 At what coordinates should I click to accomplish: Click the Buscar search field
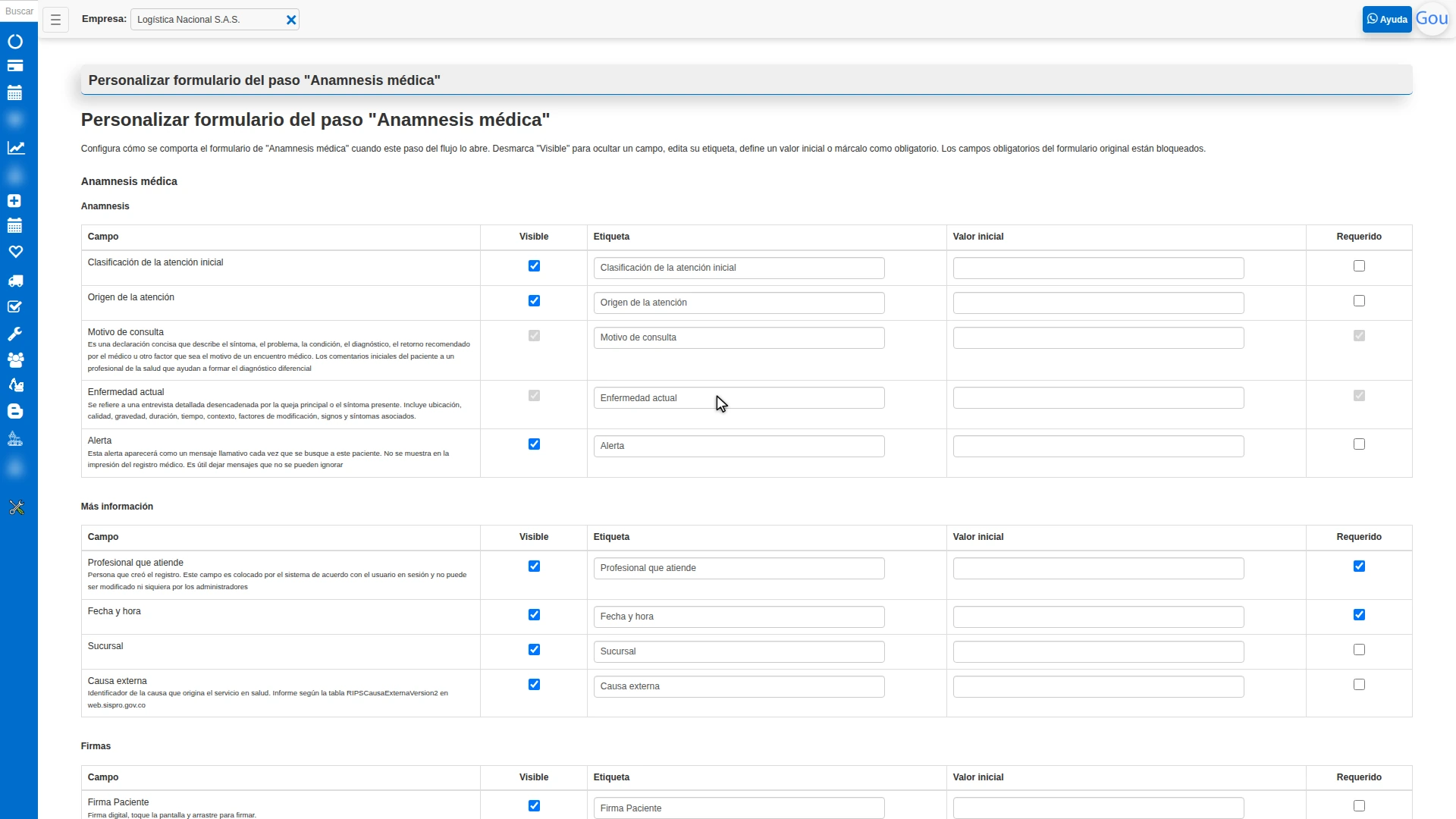click(19, 11)
